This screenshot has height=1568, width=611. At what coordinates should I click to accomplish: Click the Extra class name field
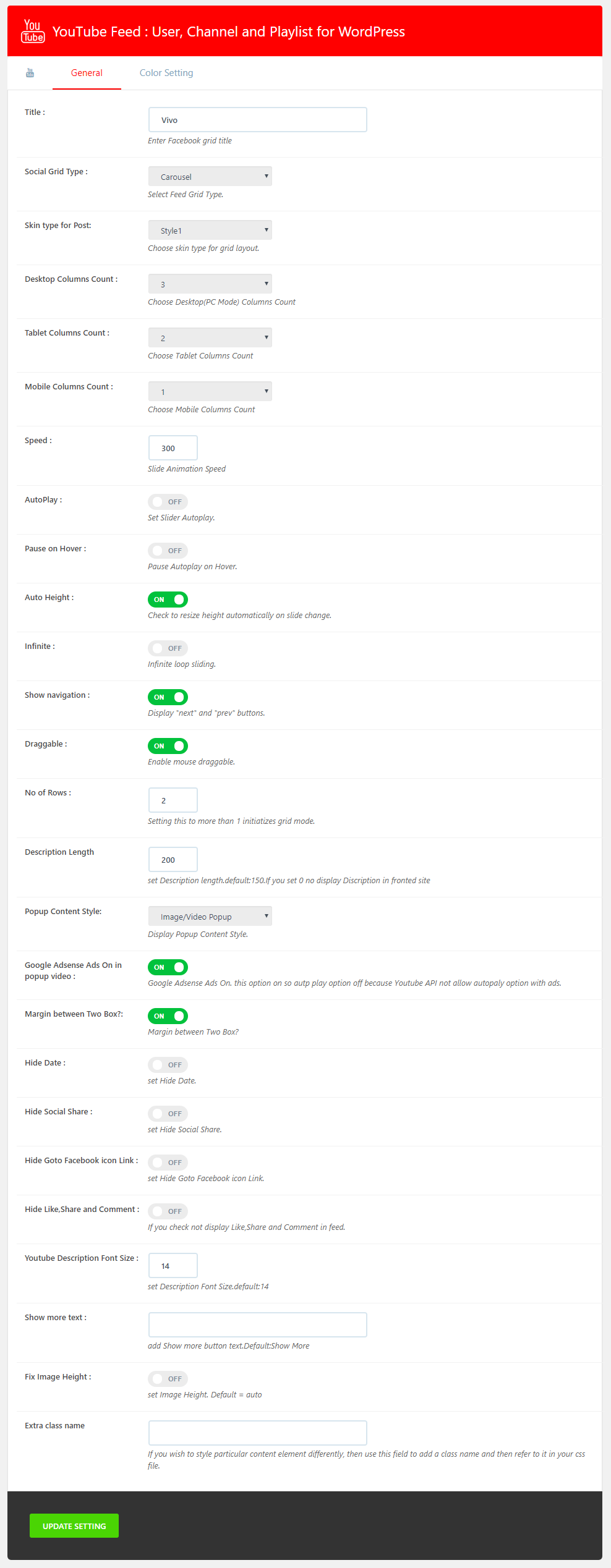point(257,1433)
